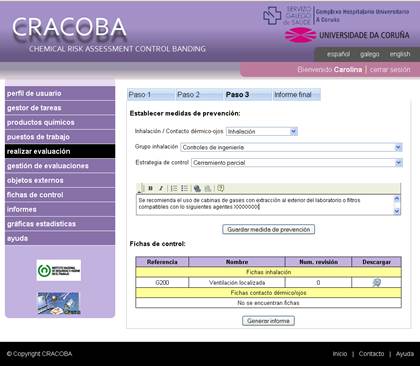Click the text editor scroll down arrow
The height and width of the screenshot is (366, 420).
click(x=397, y=211)
